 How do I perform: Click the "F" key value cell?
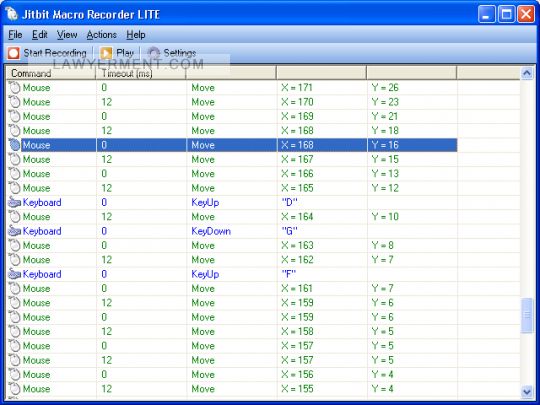coord(289,274)
